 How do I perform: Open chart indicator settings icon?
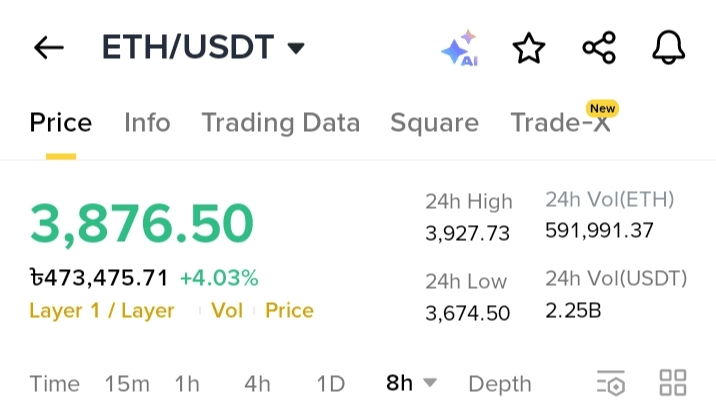[x=611, y=383]
